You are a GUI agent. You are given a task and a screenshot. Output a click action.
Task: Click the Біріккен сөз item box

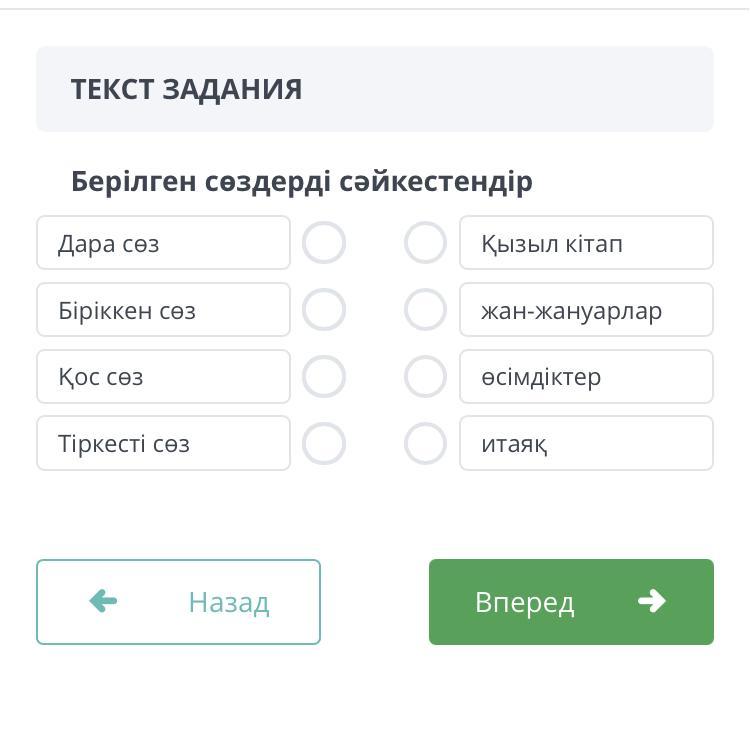tap(163, 310)
